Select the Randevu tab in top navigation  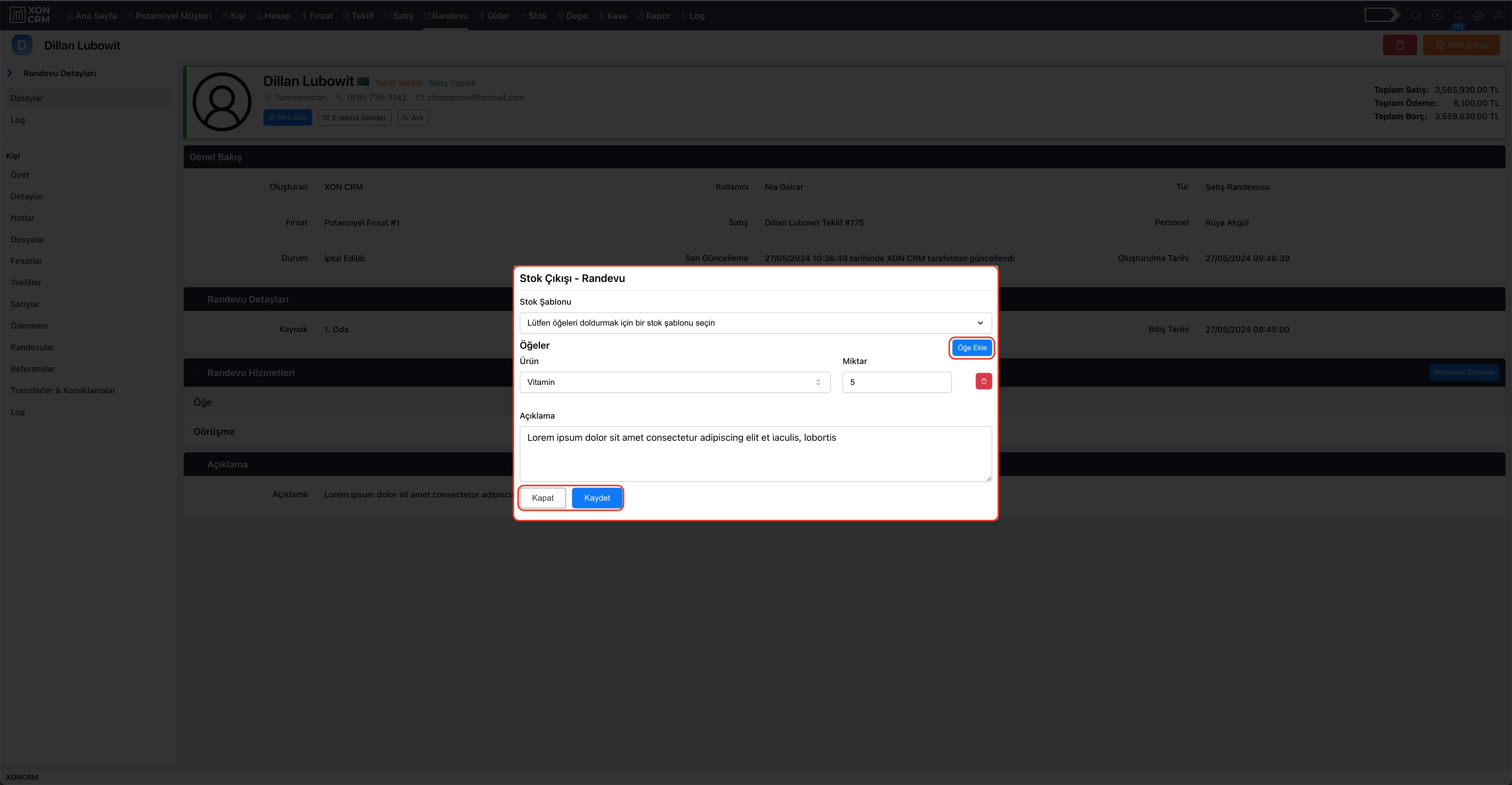(446, 16)
